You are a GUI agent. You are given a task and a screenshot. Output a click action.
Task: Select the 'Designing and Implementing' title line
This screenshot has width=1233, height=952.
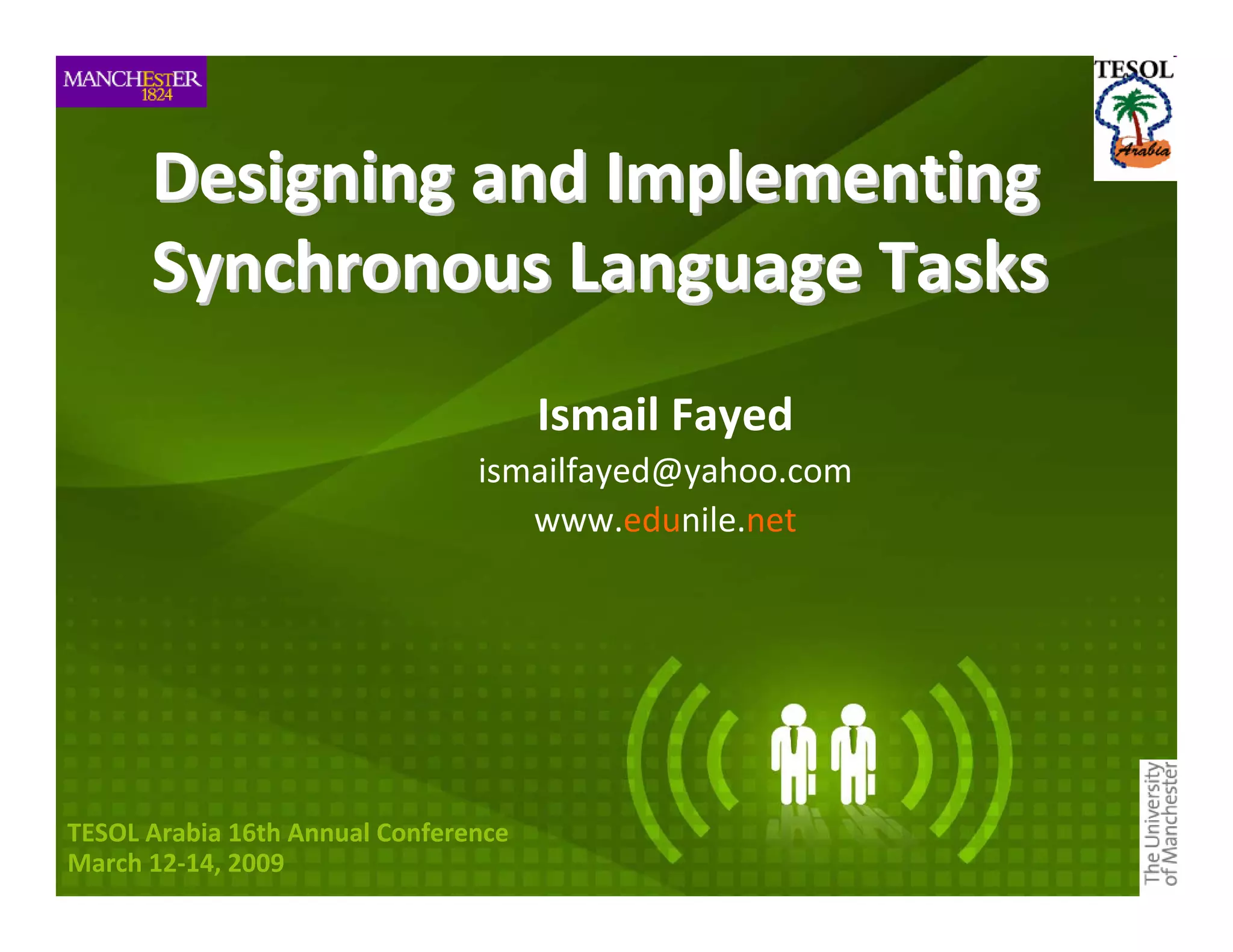point(596,179)
